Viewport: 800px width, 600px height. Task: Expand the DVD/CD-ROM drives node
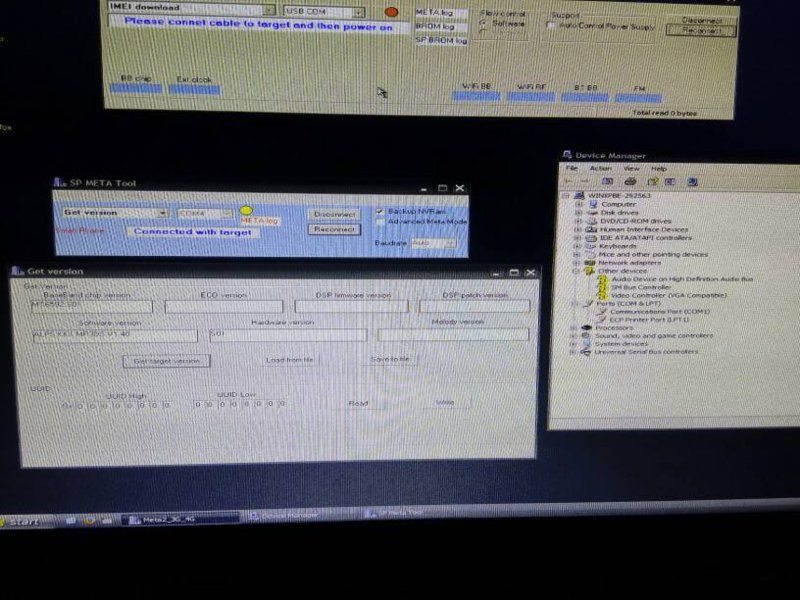tap(578, 221)
